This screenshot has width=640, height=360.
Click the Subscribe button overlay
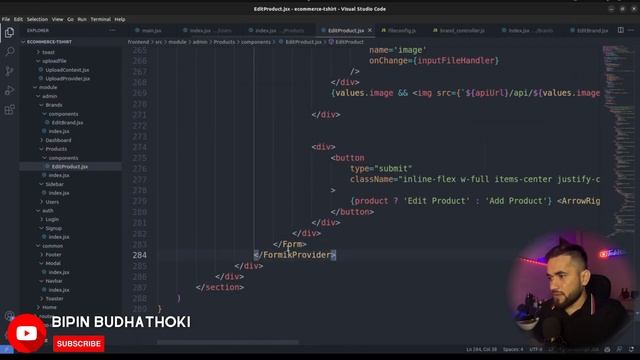click(78, 344)
